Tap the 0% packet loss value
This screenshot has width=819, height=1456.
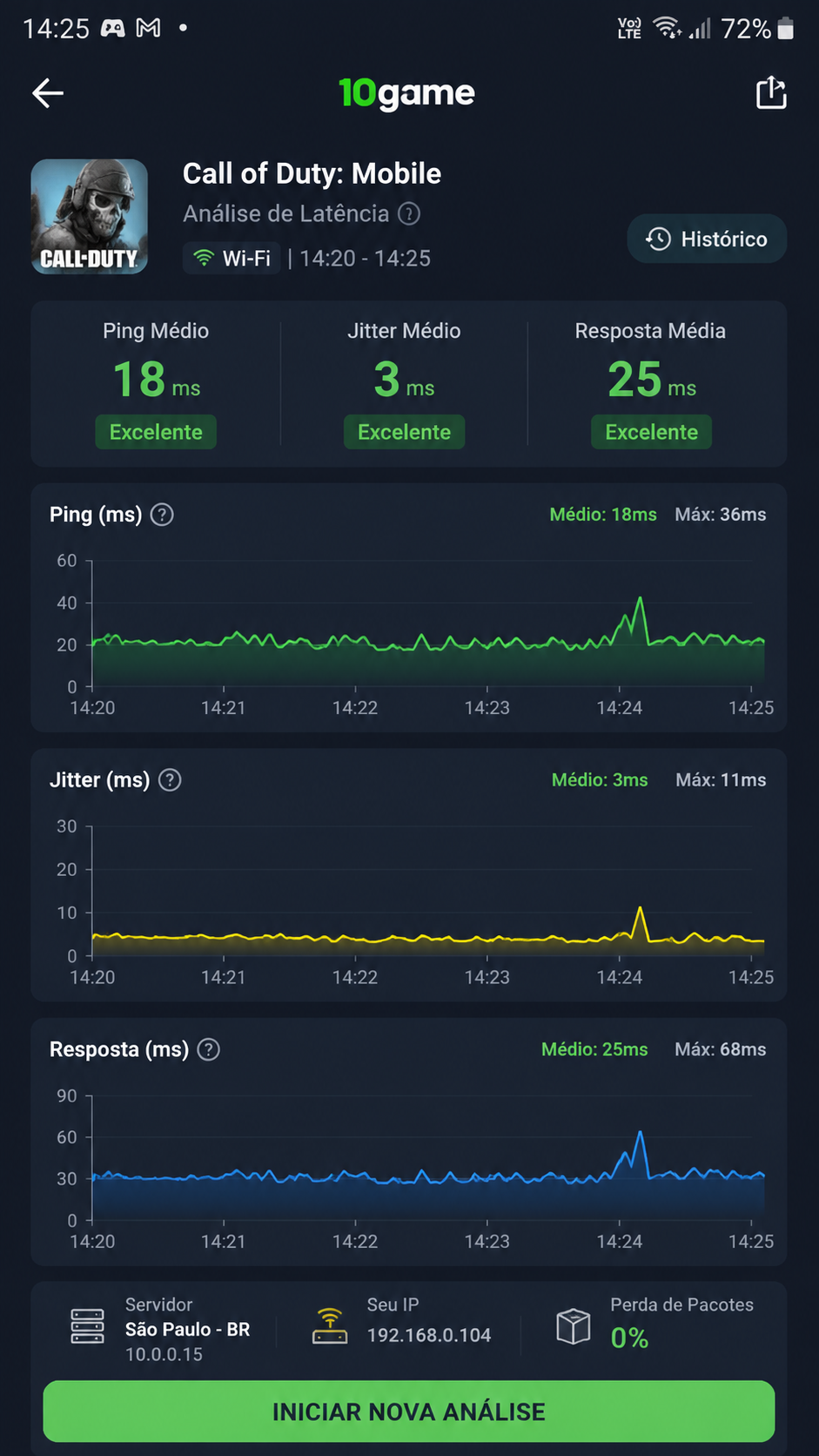tap(629, 1338)
